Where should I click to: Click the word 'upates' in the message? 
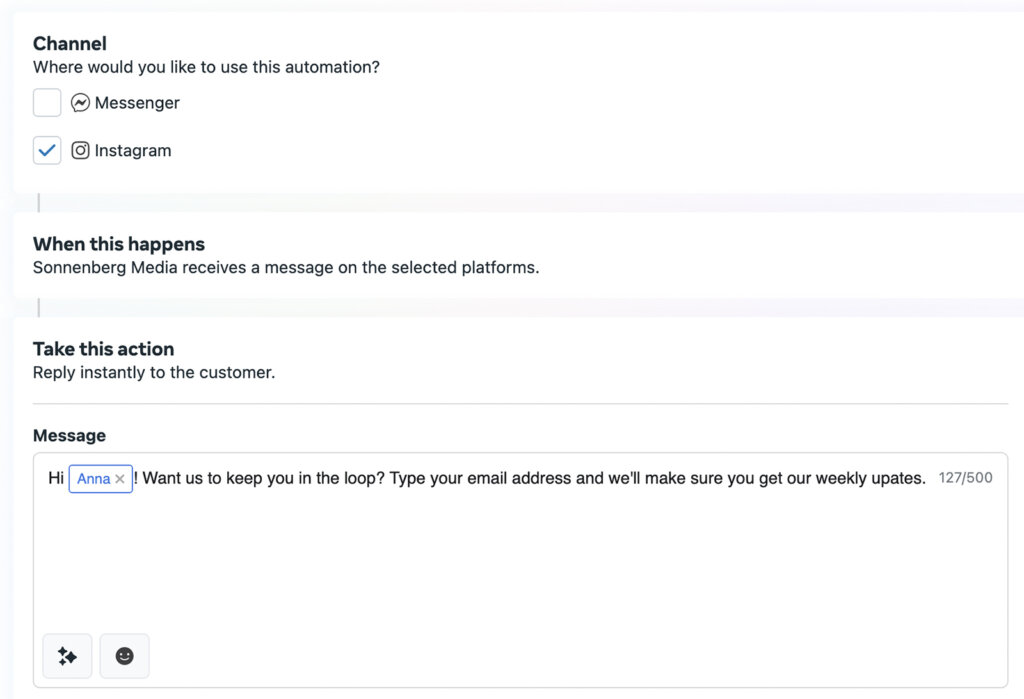898,478
